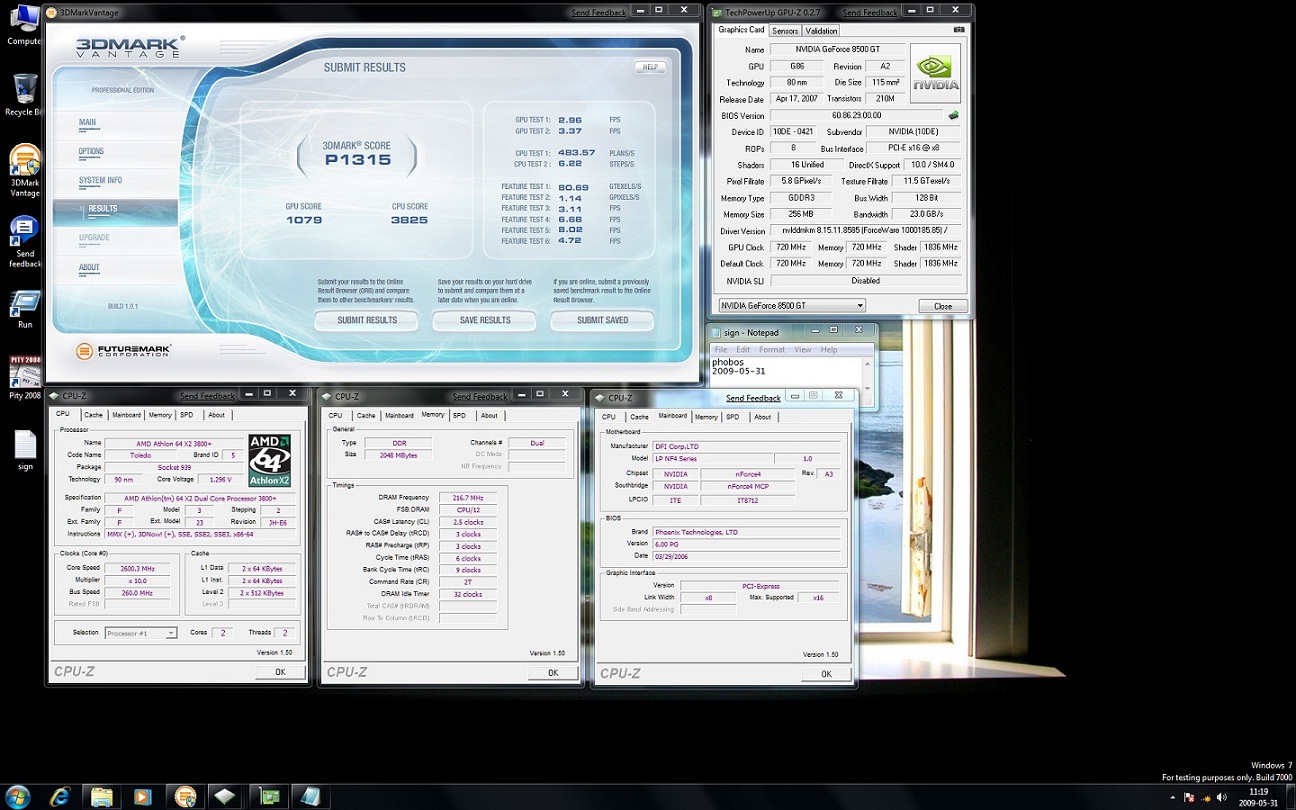The image size is (1296, 810).
Task: Click the NVIDIA logo in GPU-Z
Action: (936, 73)
